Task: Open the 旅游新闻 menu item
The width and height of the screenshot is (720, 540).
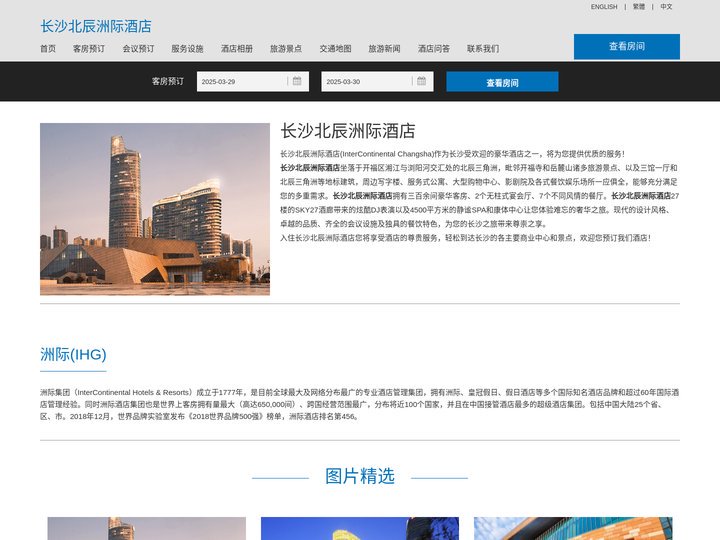Action: pos(384,49)
